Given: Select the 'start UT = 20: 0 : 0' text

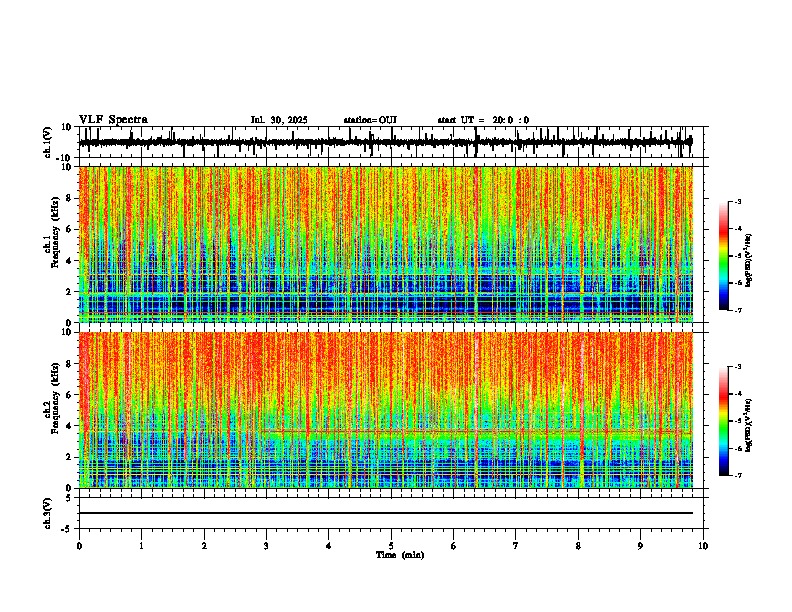Looking at the screenshot, I should pyautogui.click(x=483, y=120).
